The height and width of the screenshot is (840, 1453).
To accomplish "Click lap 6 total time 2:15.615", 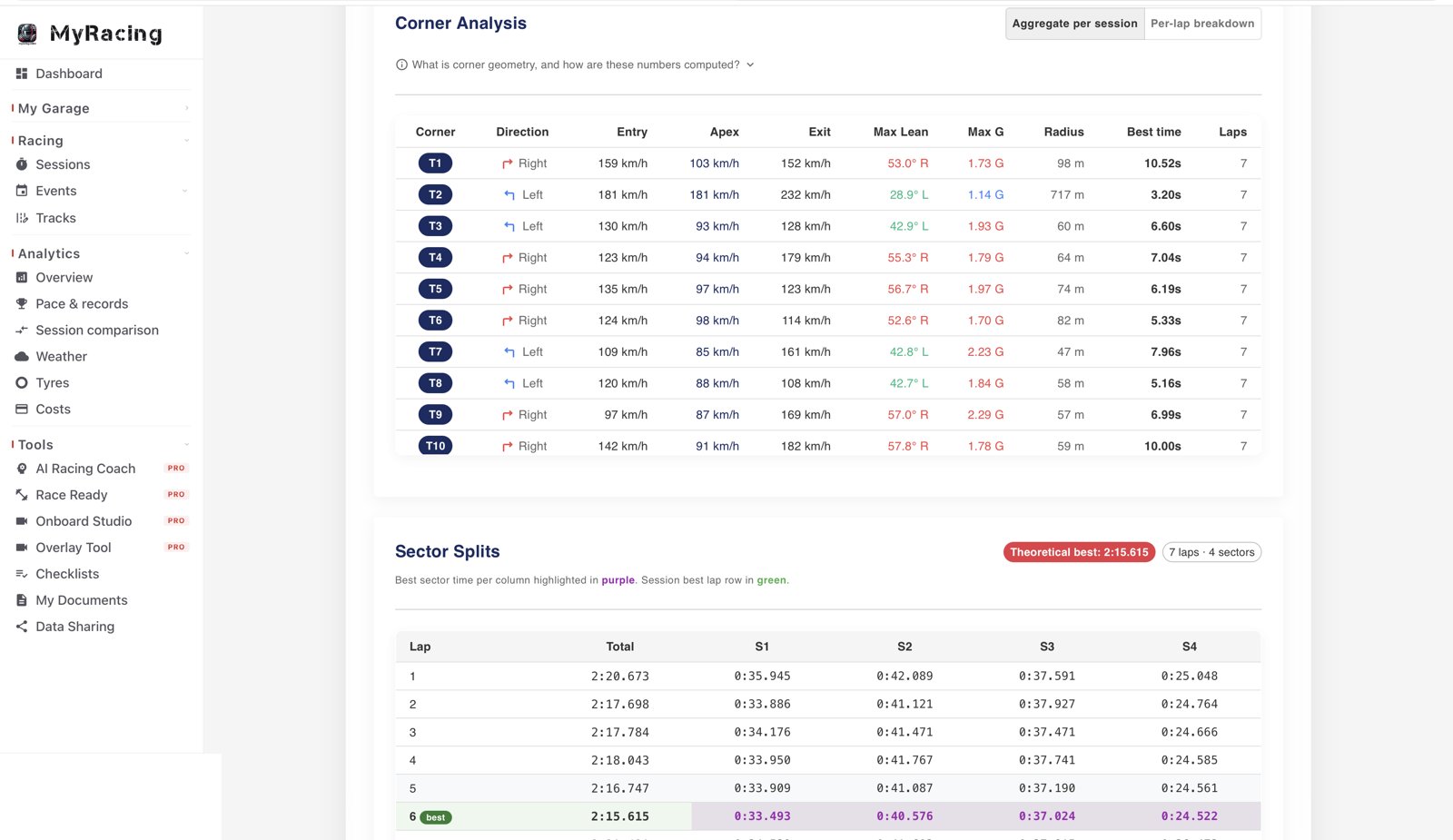I will pyautogui.click(x=619, y=816).
